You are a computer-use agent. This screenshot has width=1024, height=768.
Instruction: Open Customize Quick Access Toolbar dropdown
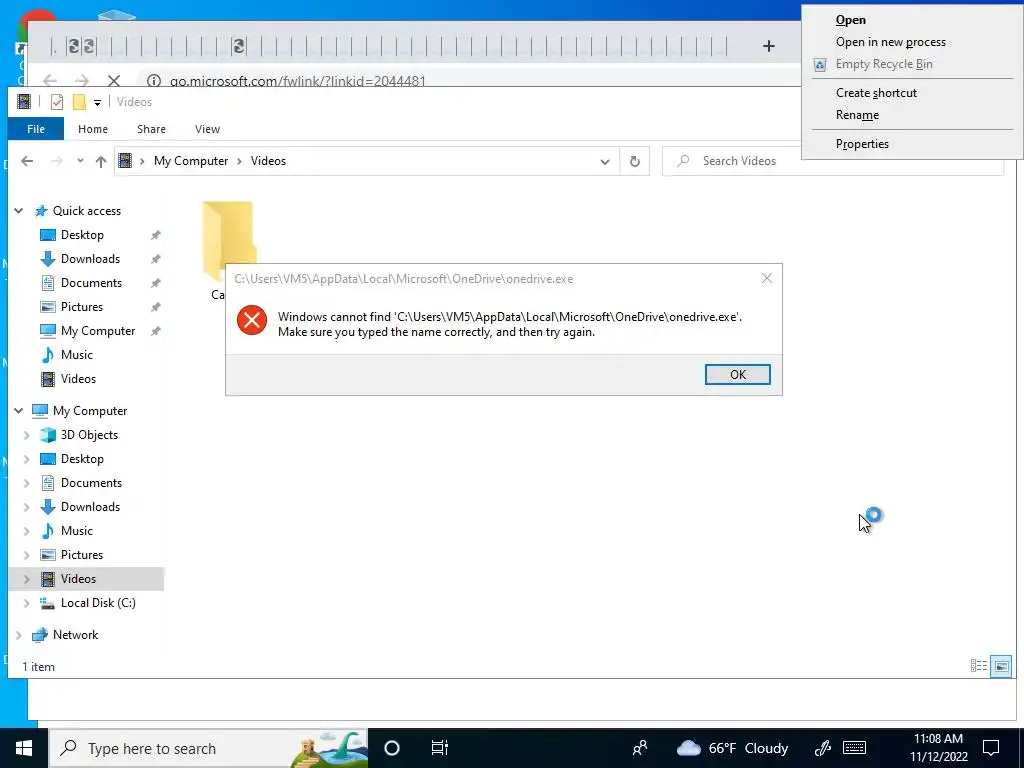click(97, 103)
